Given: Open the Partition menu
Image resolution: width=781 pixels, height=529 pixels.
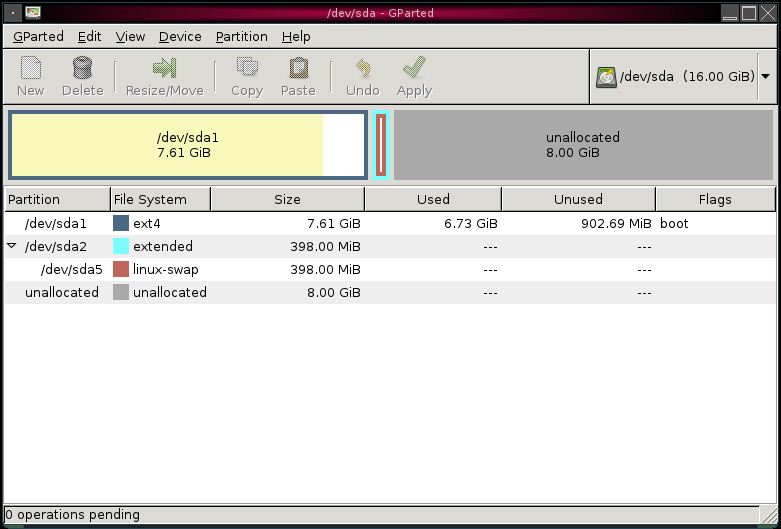Looking at the screenshot, I should (x=242, y=36).
